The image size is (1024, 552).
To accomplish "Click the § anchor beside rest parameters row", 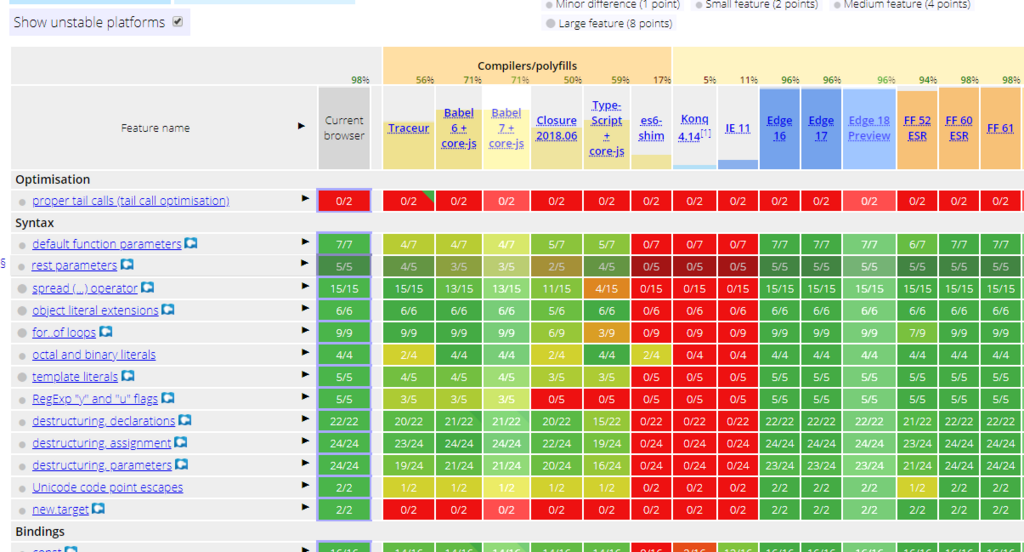I will (3, 263).
